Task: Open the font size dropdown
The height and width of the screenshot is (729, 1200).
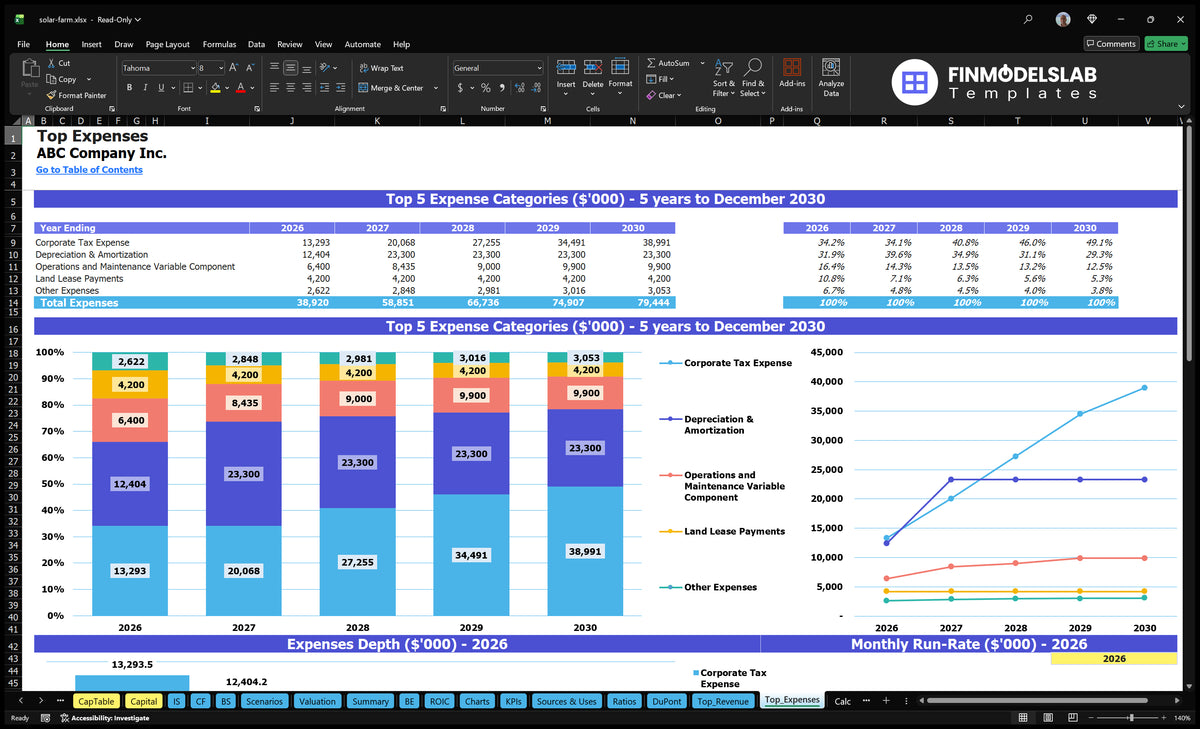Action: click(220, 68)
